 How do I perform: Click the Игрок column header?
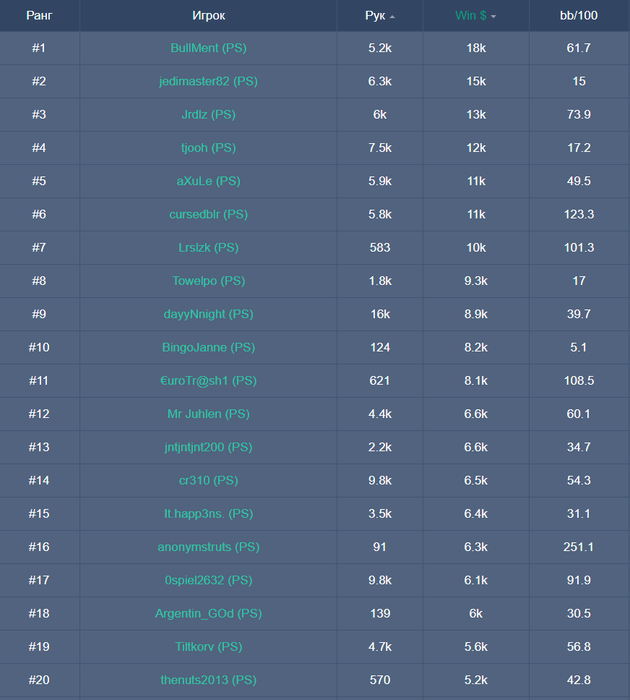click(208, 16)
